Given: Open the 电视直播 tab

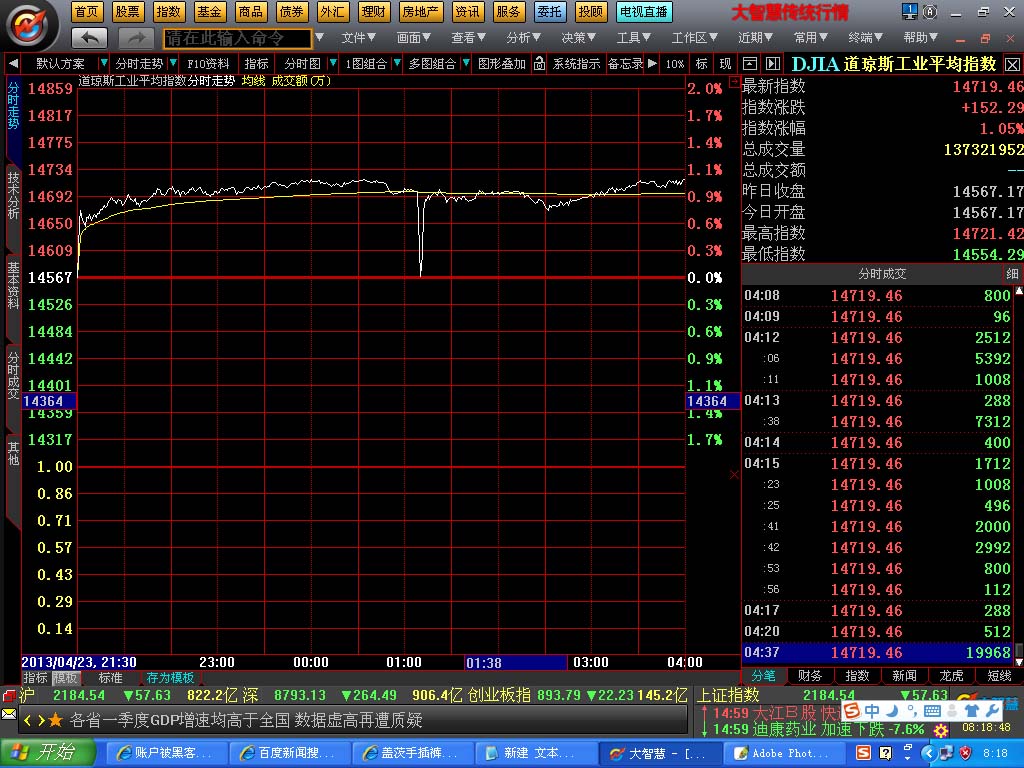Looking at the screenshot, I should click(643, 12).
